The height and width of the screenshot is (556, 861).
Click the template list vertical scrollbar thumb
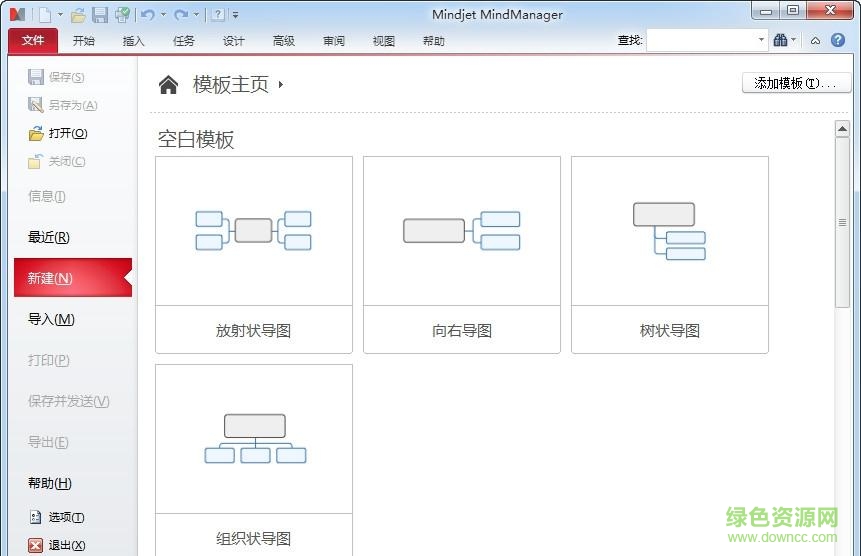tap(842, 222)
